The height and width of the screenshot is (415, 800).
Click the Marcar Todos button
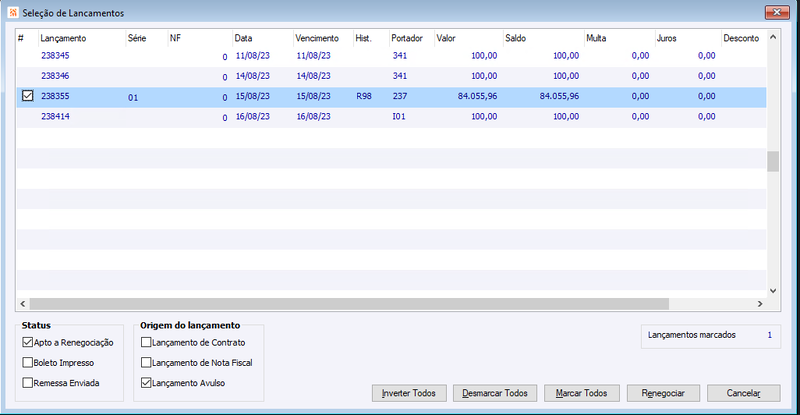(x=582, y=393)
